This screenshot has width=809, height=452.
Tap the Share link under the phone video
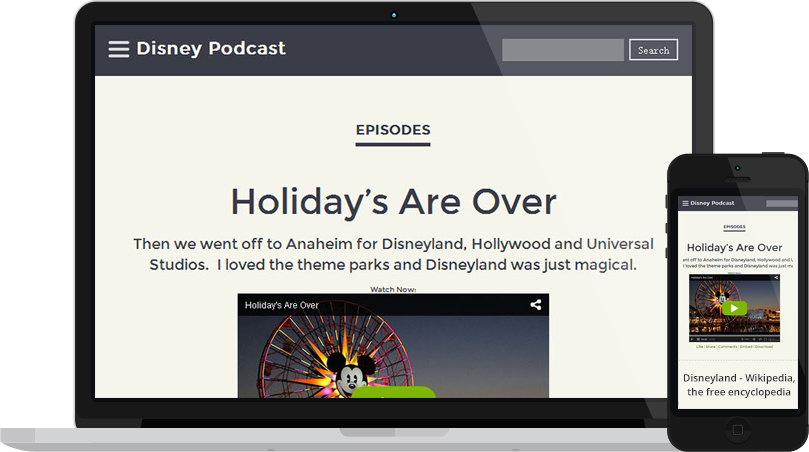point(710,347)
